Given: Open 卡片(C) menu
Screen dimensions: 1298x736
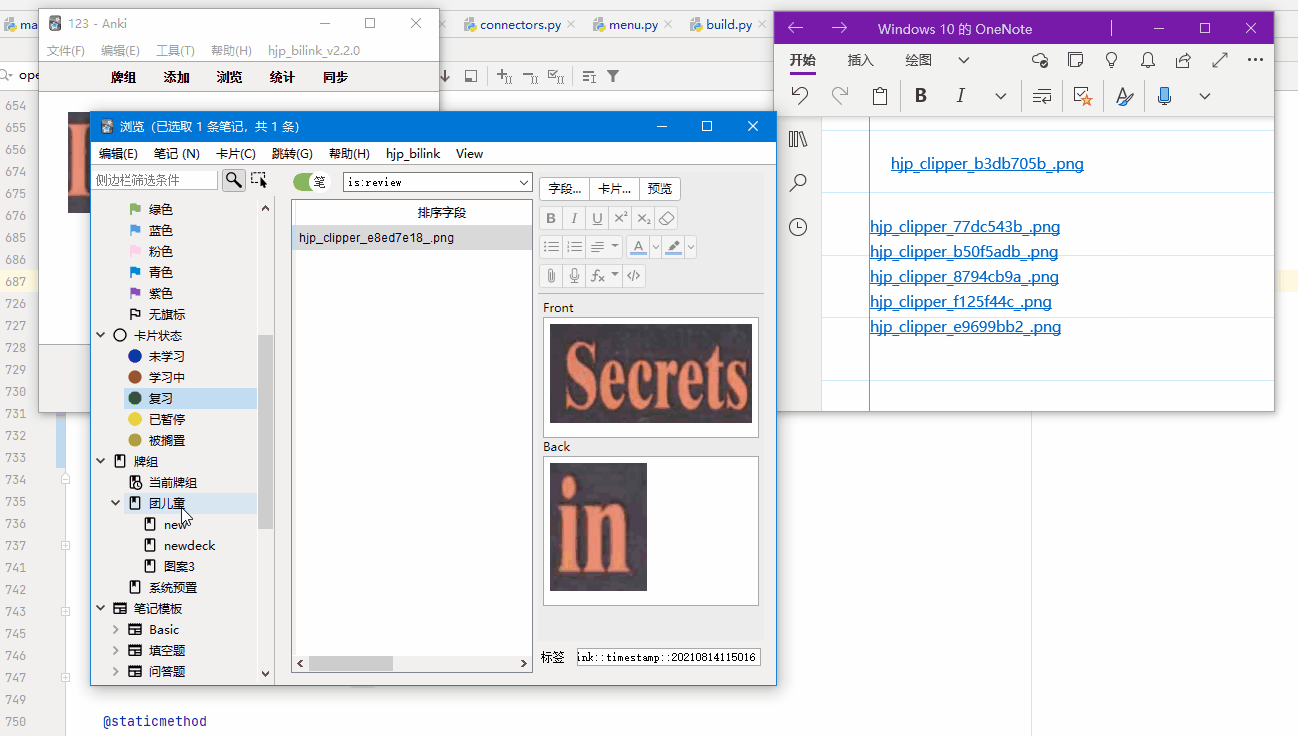Looking at the screenshot, I should (236, 153).
